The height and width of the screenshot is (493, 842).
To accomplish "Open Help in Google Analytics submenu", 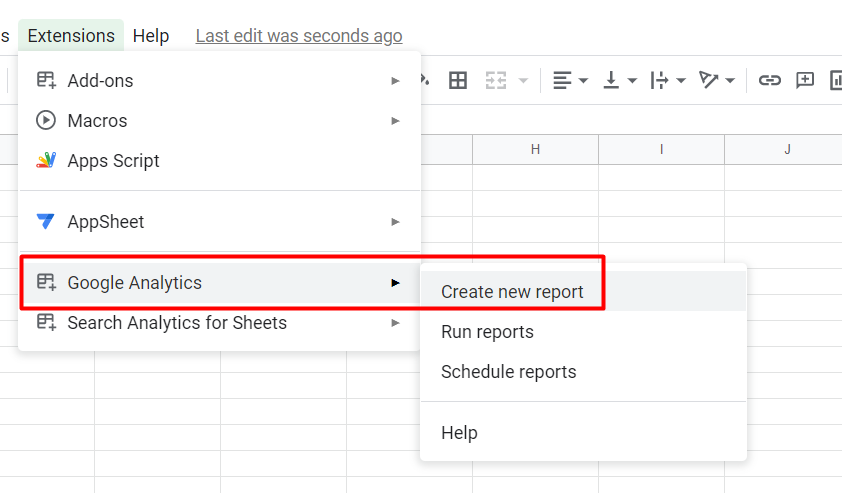I will 583,433.
